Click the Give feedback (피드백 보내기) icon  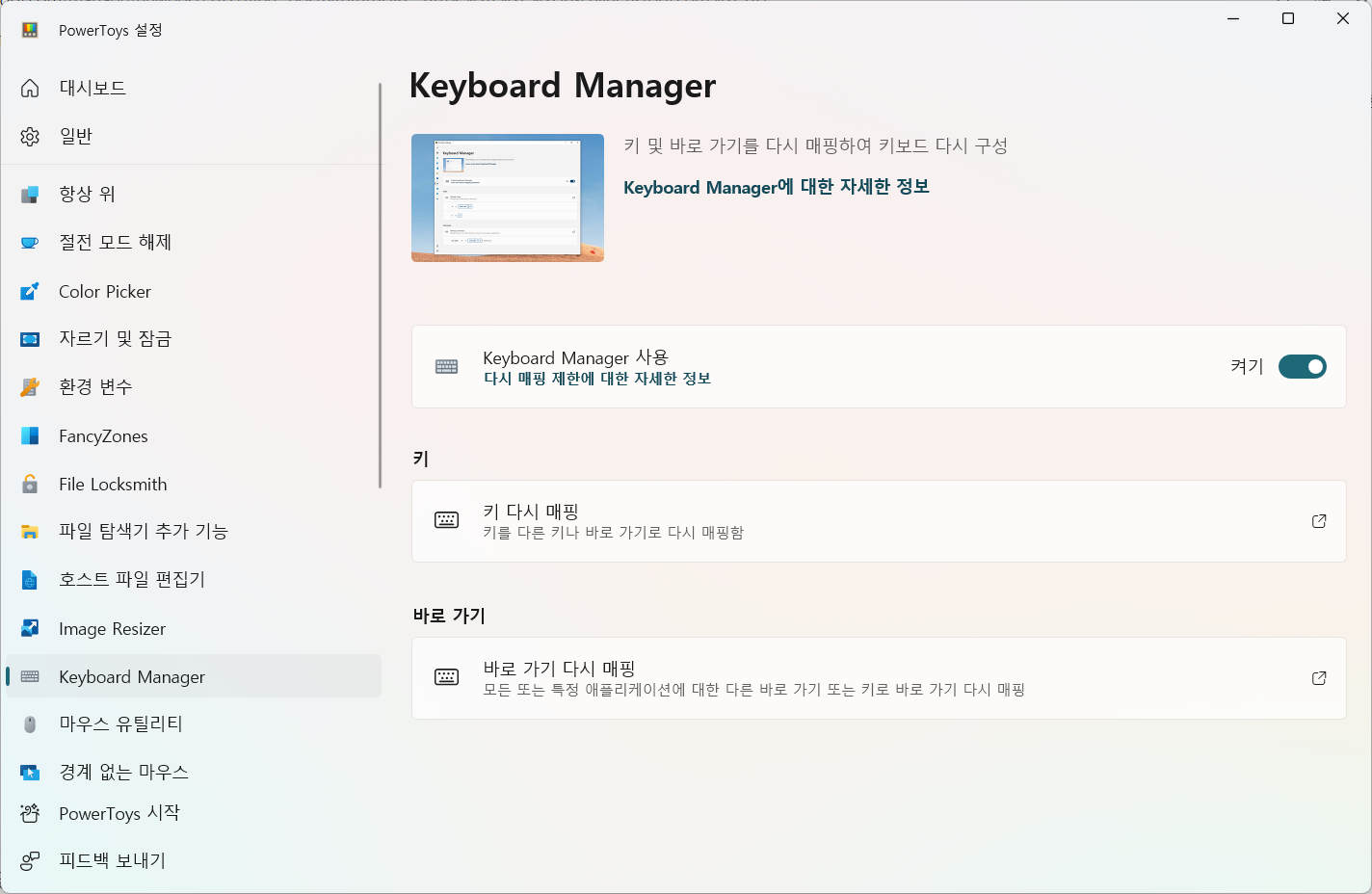coord(30,860)
